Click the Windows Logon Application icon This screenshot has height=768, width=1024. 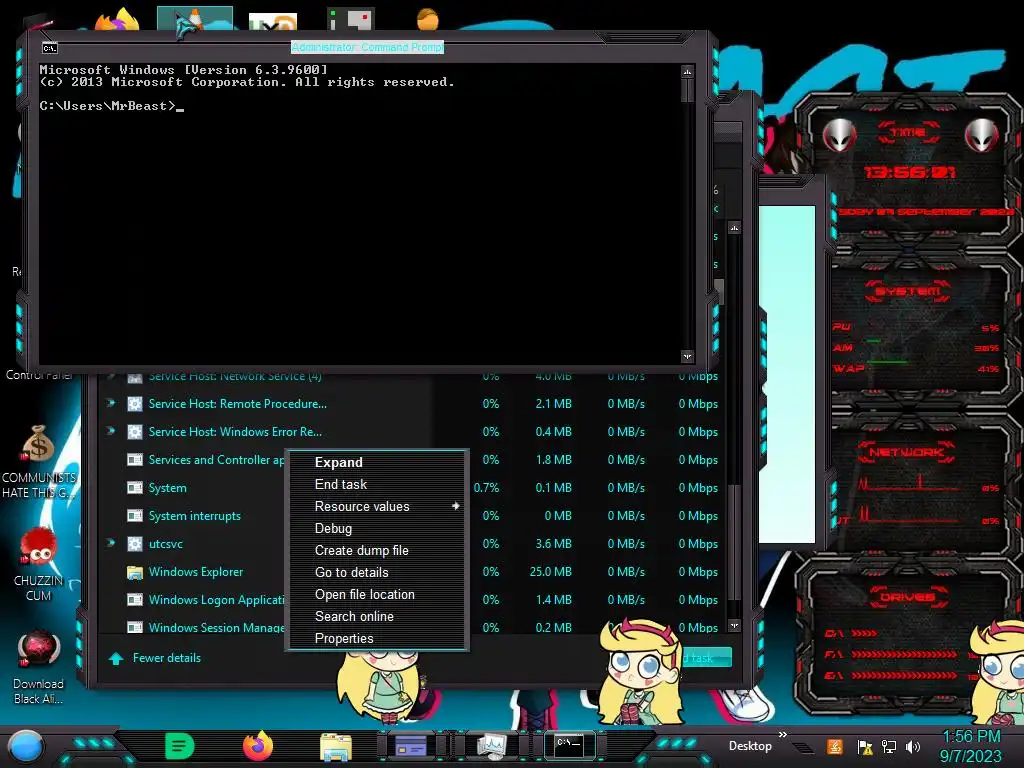click(x=135, y=600)
